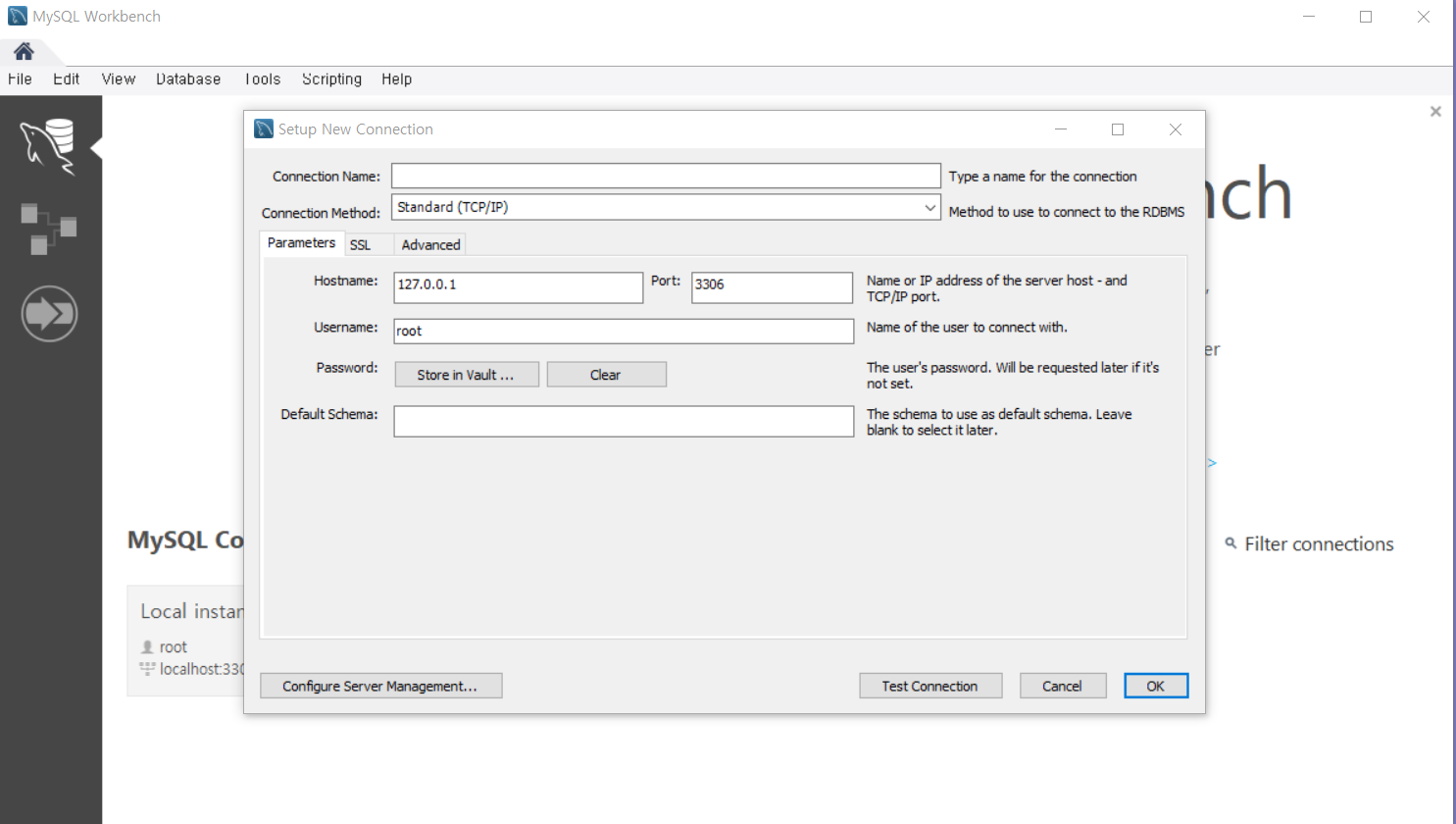
Task: Click the Filter connections search box
Action: click(1319, 543)
